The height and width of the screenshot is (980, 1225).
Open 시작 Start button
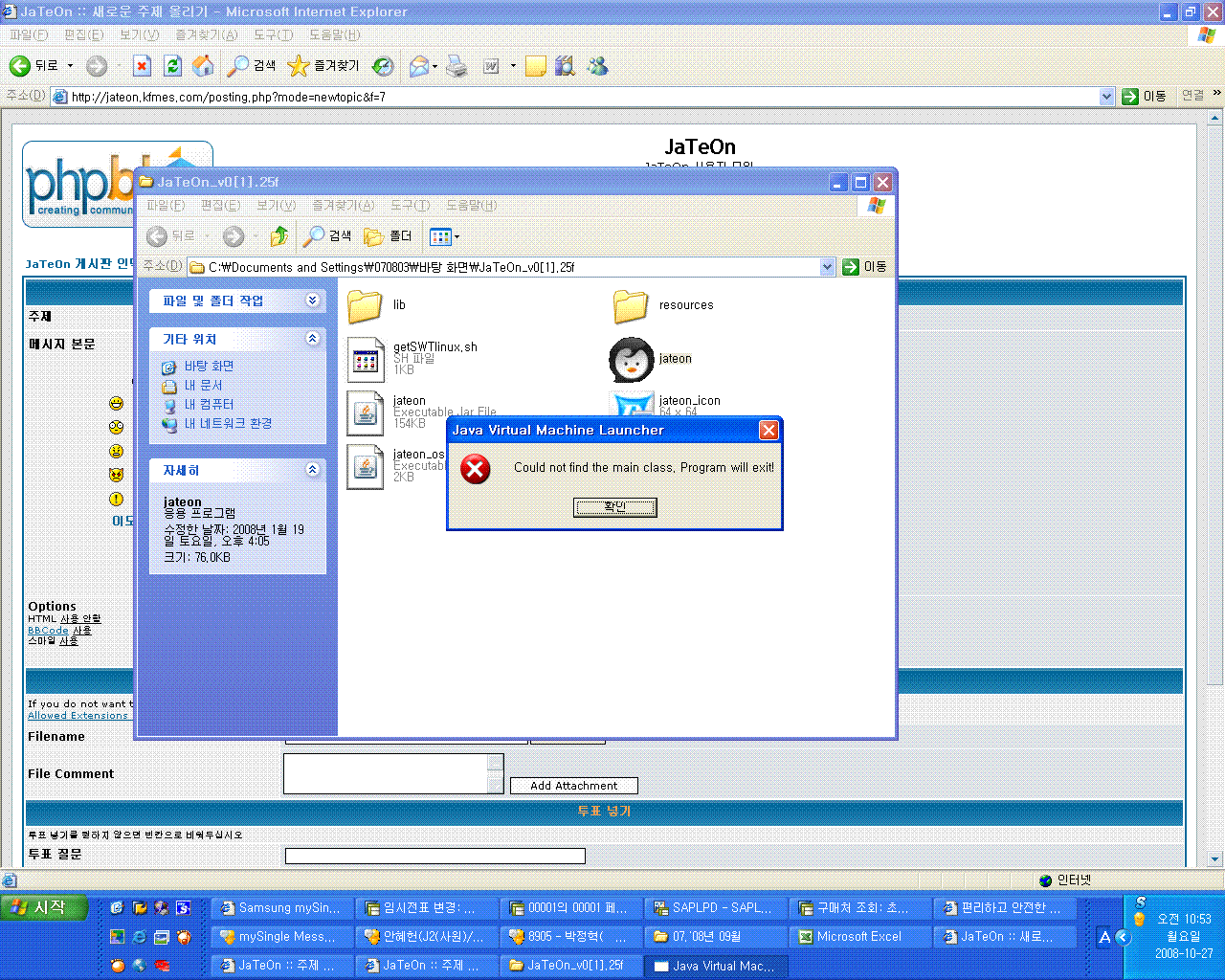[x=44, y=907]
